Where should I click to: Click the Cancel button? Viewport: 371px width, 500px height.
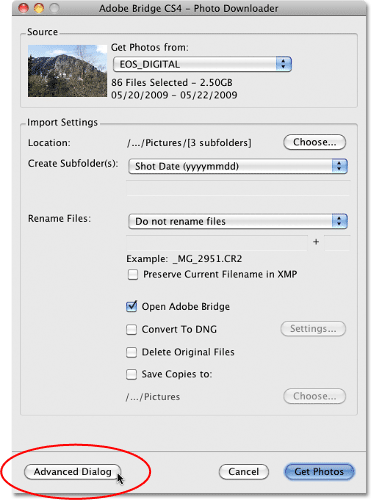click(244, 472)
